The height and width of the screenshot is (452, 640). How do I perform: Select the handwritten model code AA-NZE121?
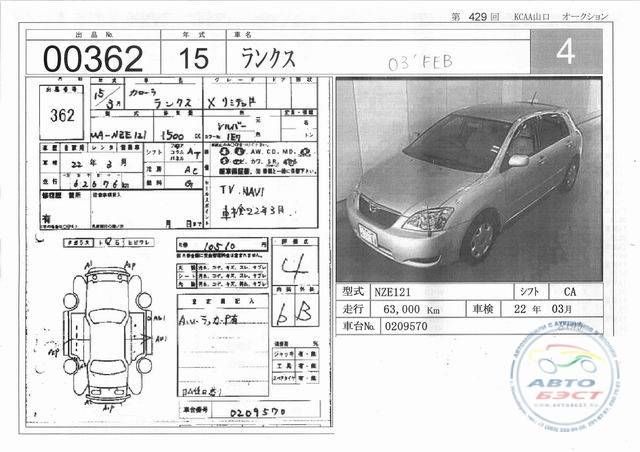(117, 136)
